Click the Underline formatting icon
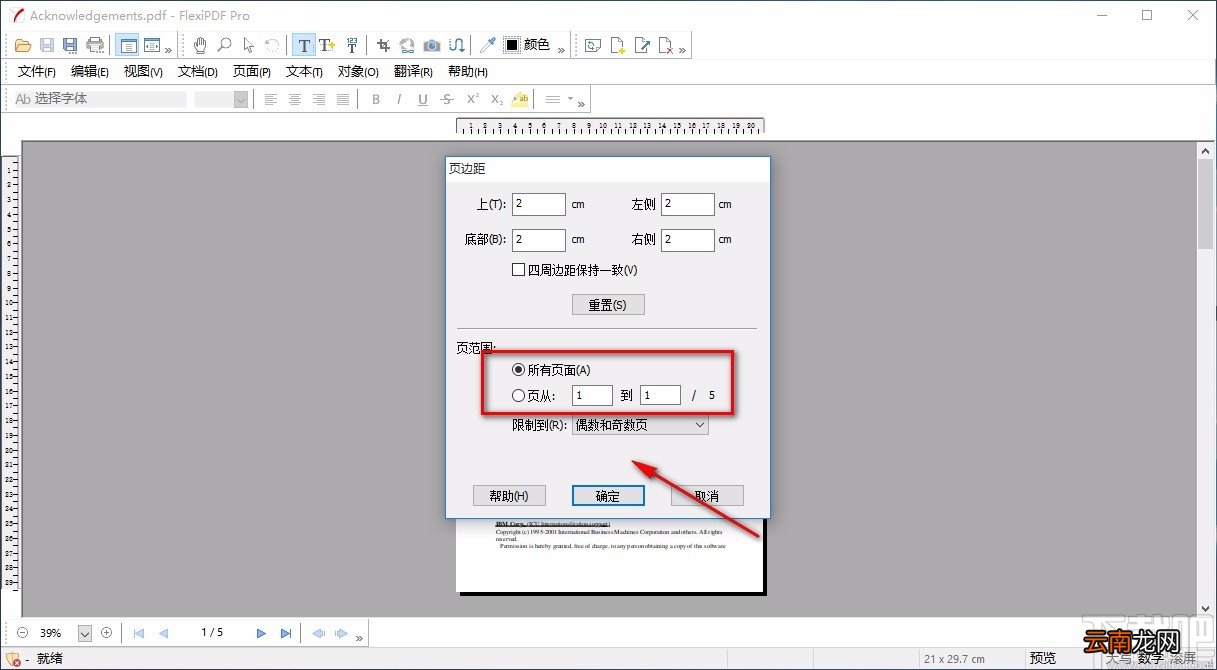The image size is (1217, 670). (x=423, y=99)
